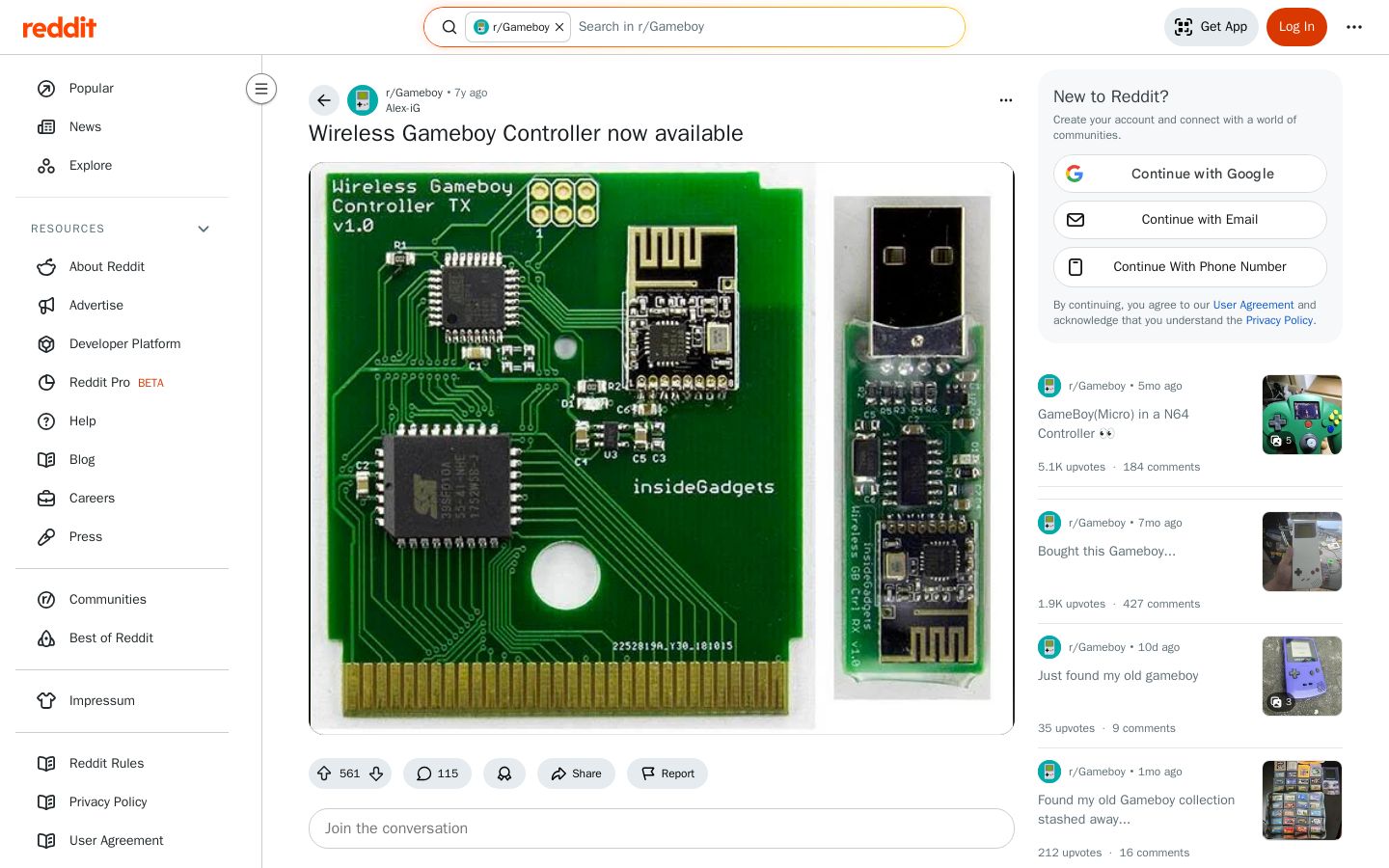This screenshot has width=1389, height=868.
Task: Upvote the post
Action: coord(324,773)
